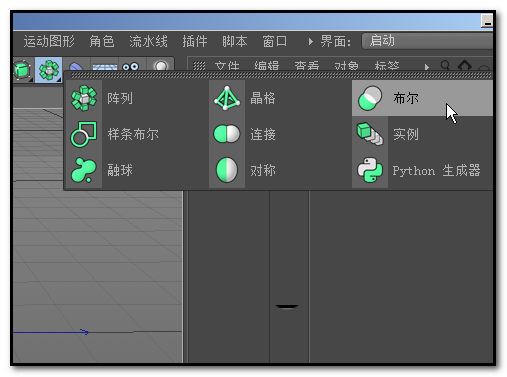Screen dimensions: 507x377
Task: Select the 连接 (Connect) icon
Action: pyautogui.click(x=227, y=134)
